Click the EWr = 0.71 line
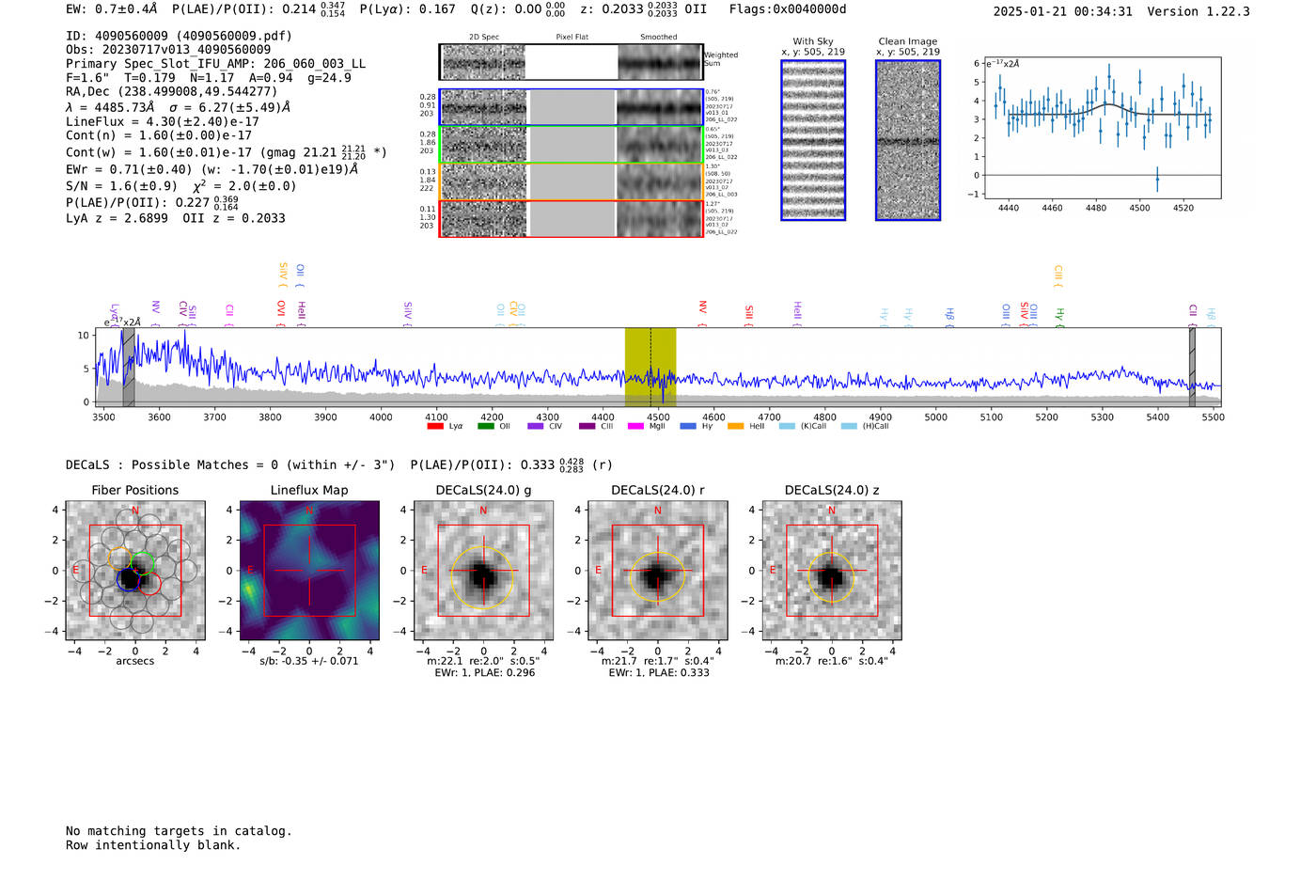This screenshot has width=1316, height=896. point(212,169)
